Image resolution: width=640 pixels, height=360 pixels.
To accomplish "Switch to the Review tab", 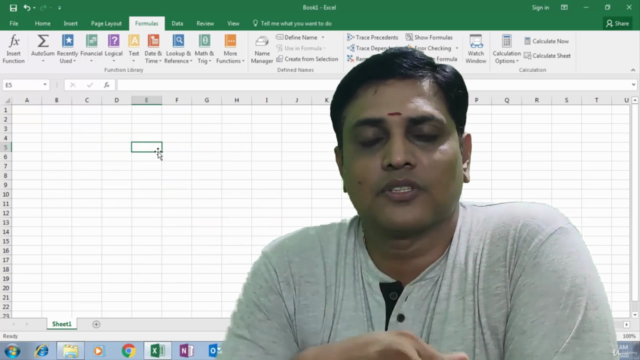I will point(205,23).
